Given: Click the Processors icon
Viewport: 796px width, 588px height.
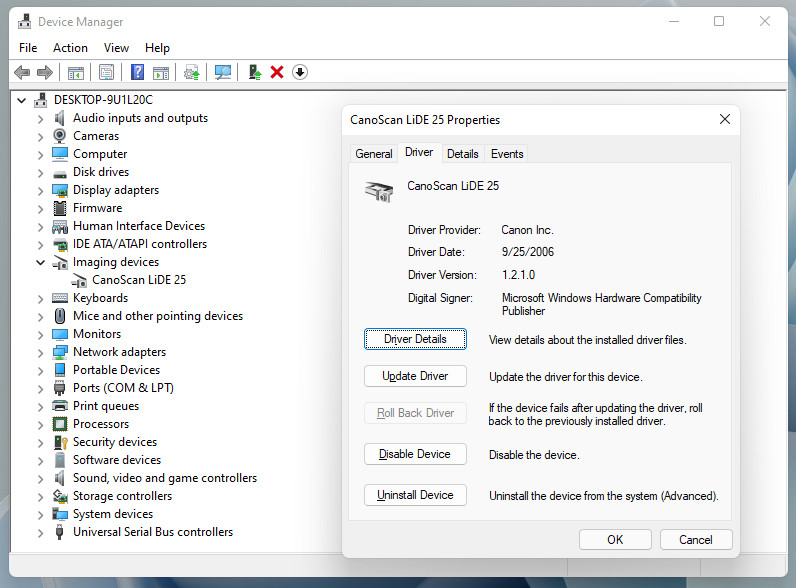Looking at the screenshot, I should click(x=60, y=424).
